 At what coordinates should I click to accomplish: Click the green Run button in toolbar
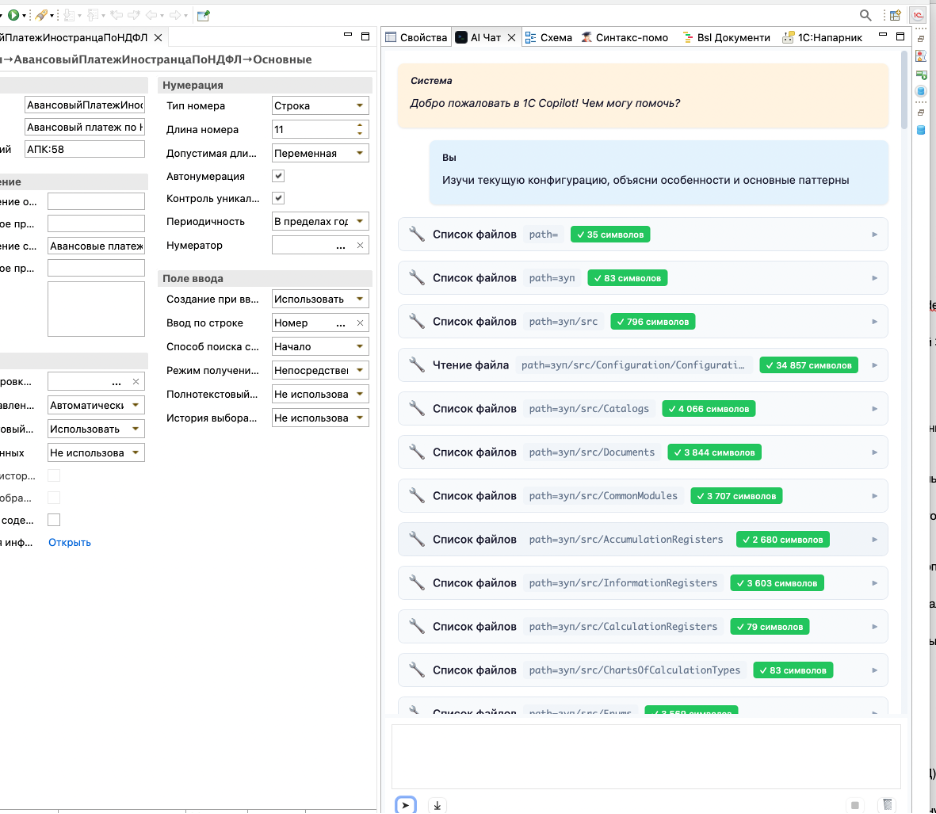click(x=13, y=15)
